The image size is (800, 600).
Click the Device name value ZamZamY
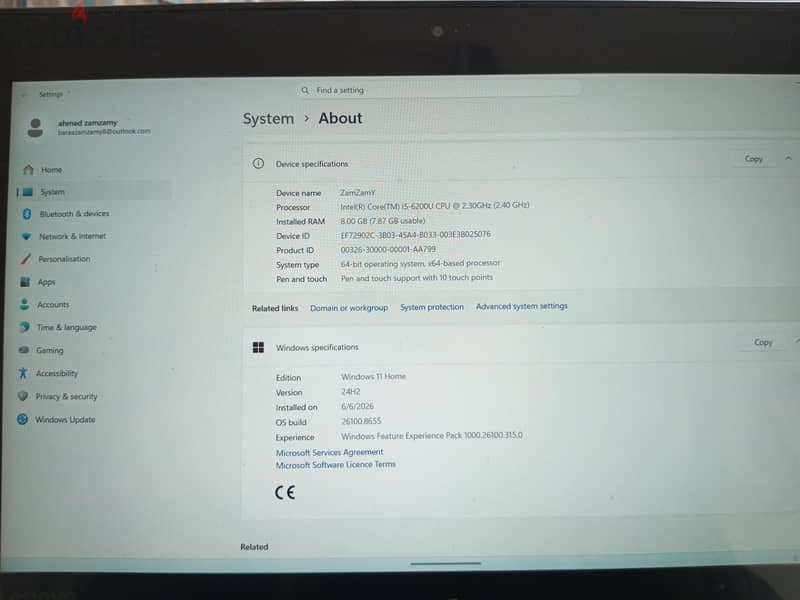click(x=358, y=192)
